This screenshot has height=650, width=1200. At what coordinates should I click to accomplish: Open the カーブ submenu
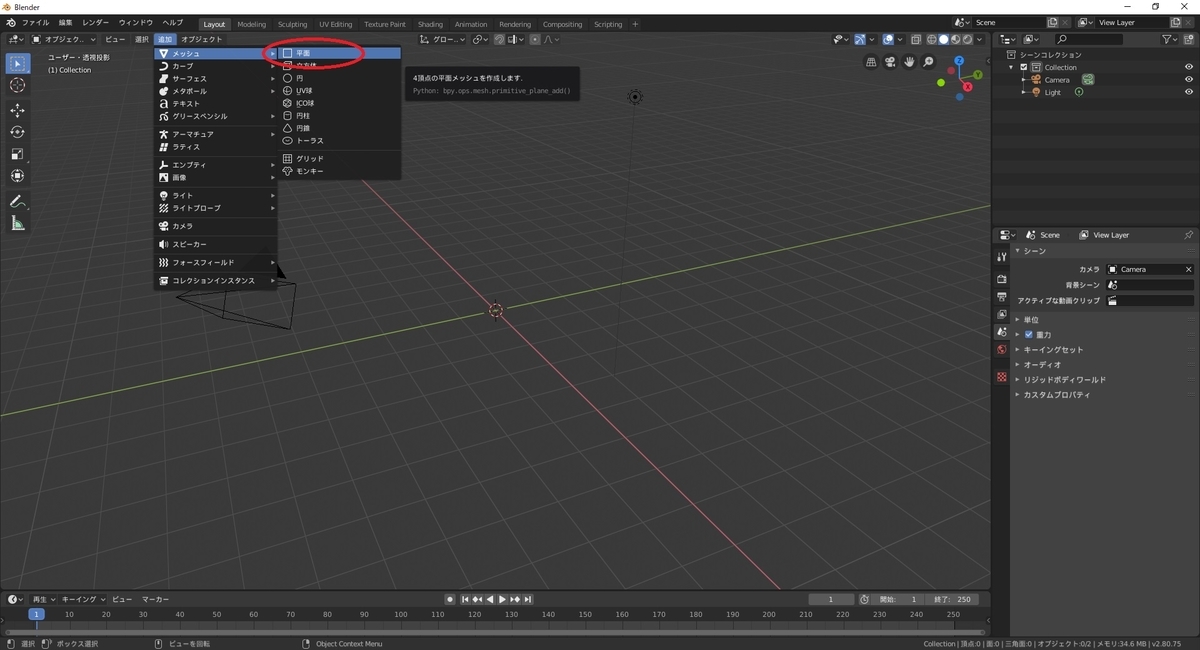click(216, 66)
